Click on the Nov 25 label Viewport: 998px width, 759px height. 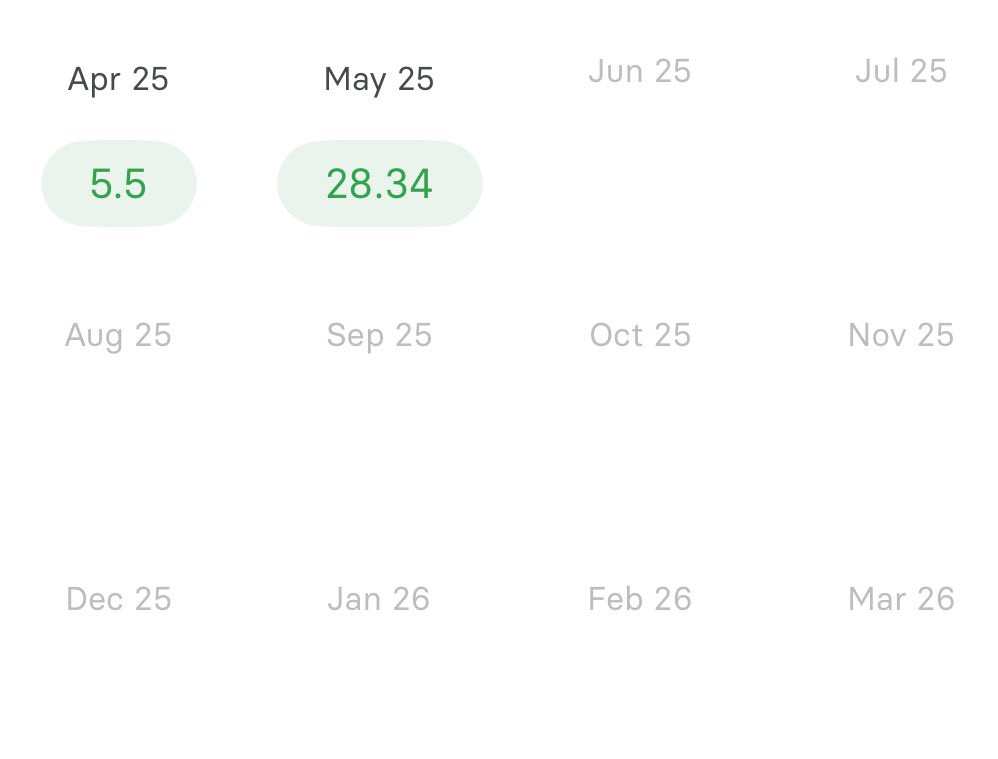tap(900, 335)
